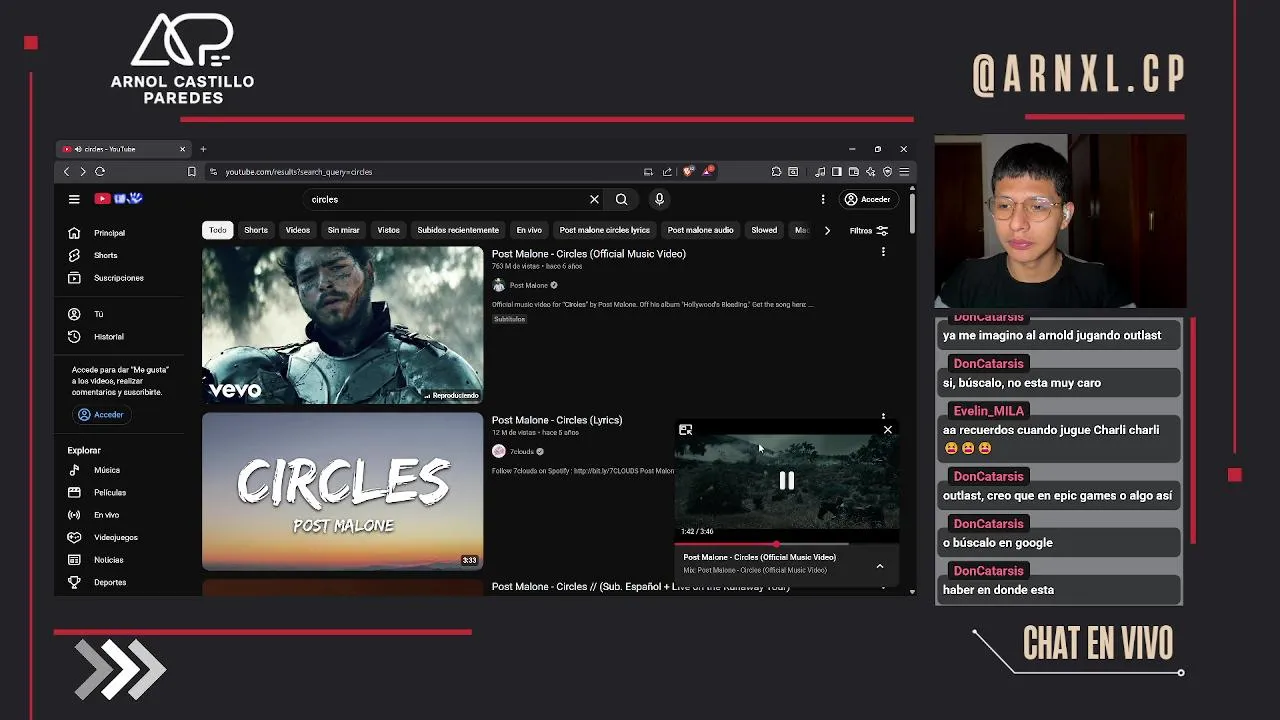This screenshot has height=720, width=1280.
Task: Click the YouTube logo
Action: 119,199
